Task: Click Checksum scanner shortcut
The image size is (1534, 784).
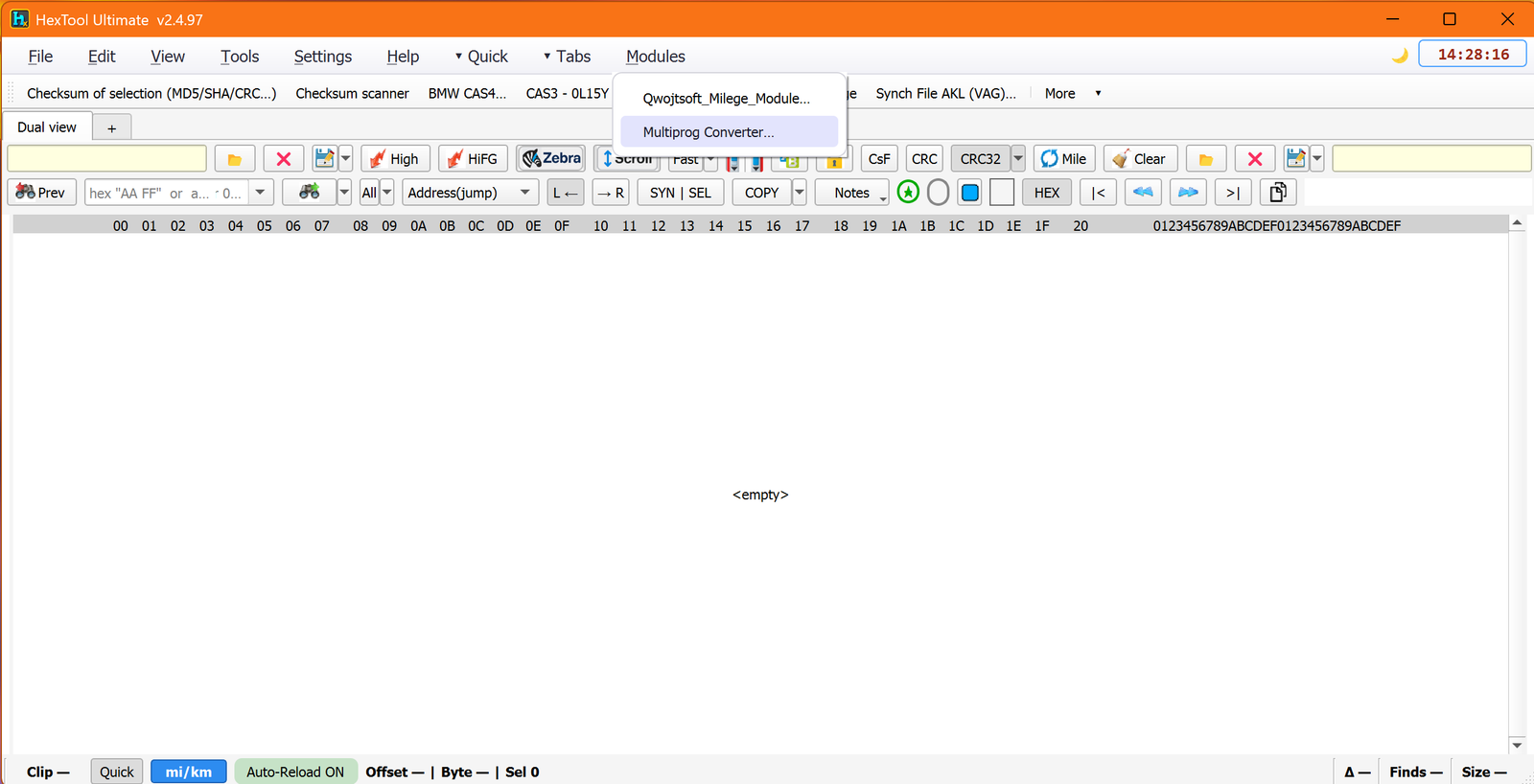Action: tap(353, 93)
